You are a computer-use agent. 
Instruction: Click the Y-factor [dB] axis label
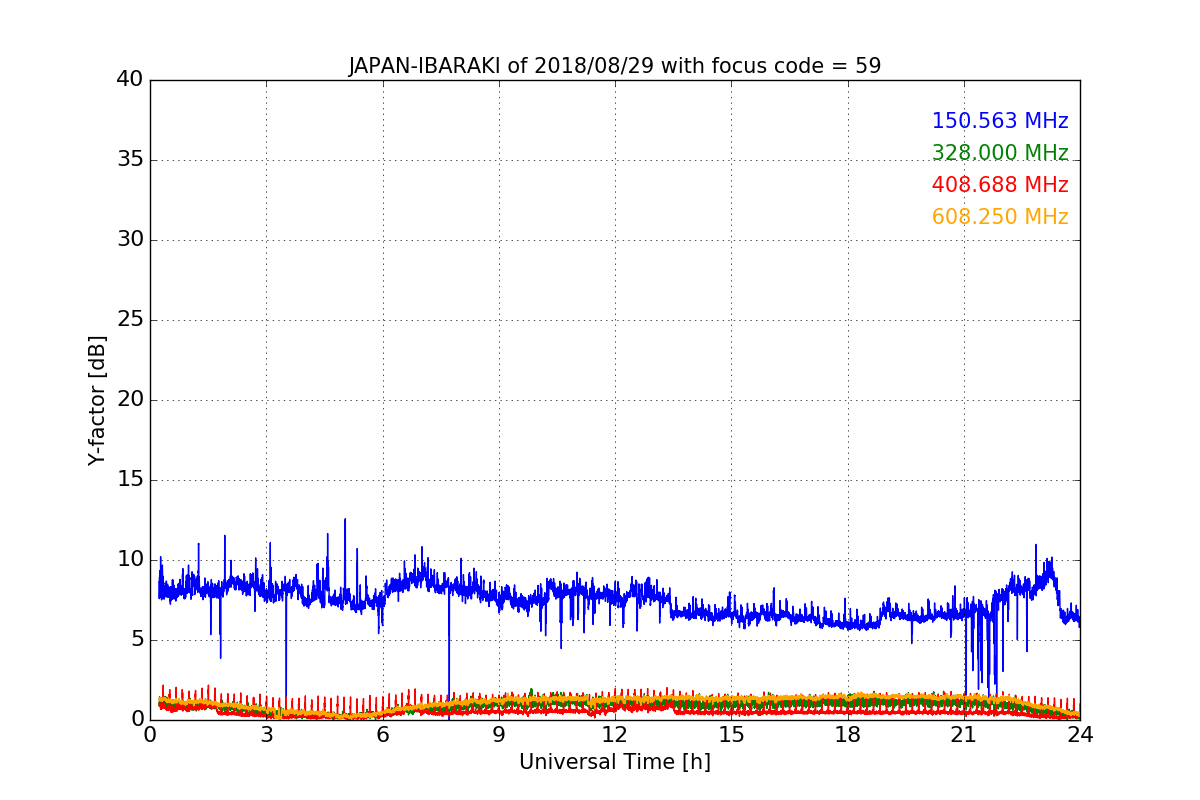pos(97,400)
